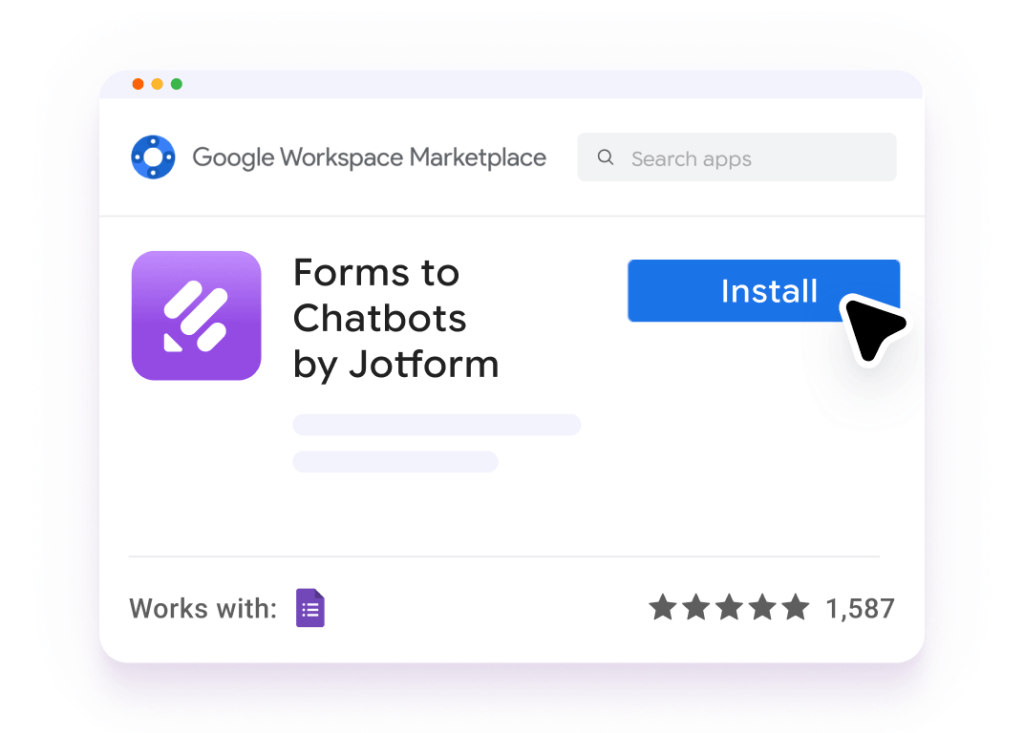Screen dimensions: 1024x733
Task: Open the Forms to Chatbots by Jotform title link
Action: click(x=396, y=318)
